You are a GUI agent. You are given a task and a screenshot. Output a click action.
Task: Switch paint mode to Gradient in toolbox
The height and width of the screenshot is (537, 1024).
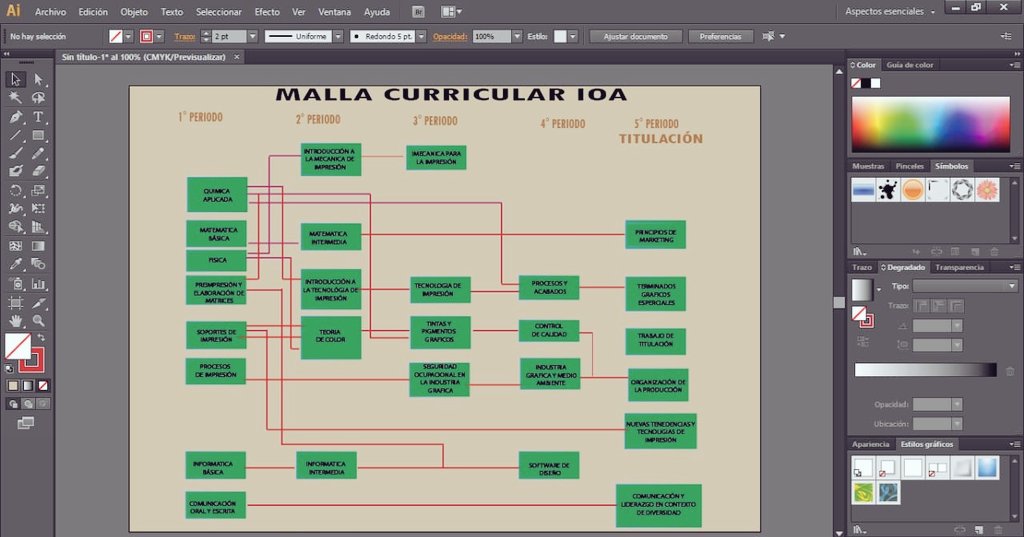click(28, 386)
